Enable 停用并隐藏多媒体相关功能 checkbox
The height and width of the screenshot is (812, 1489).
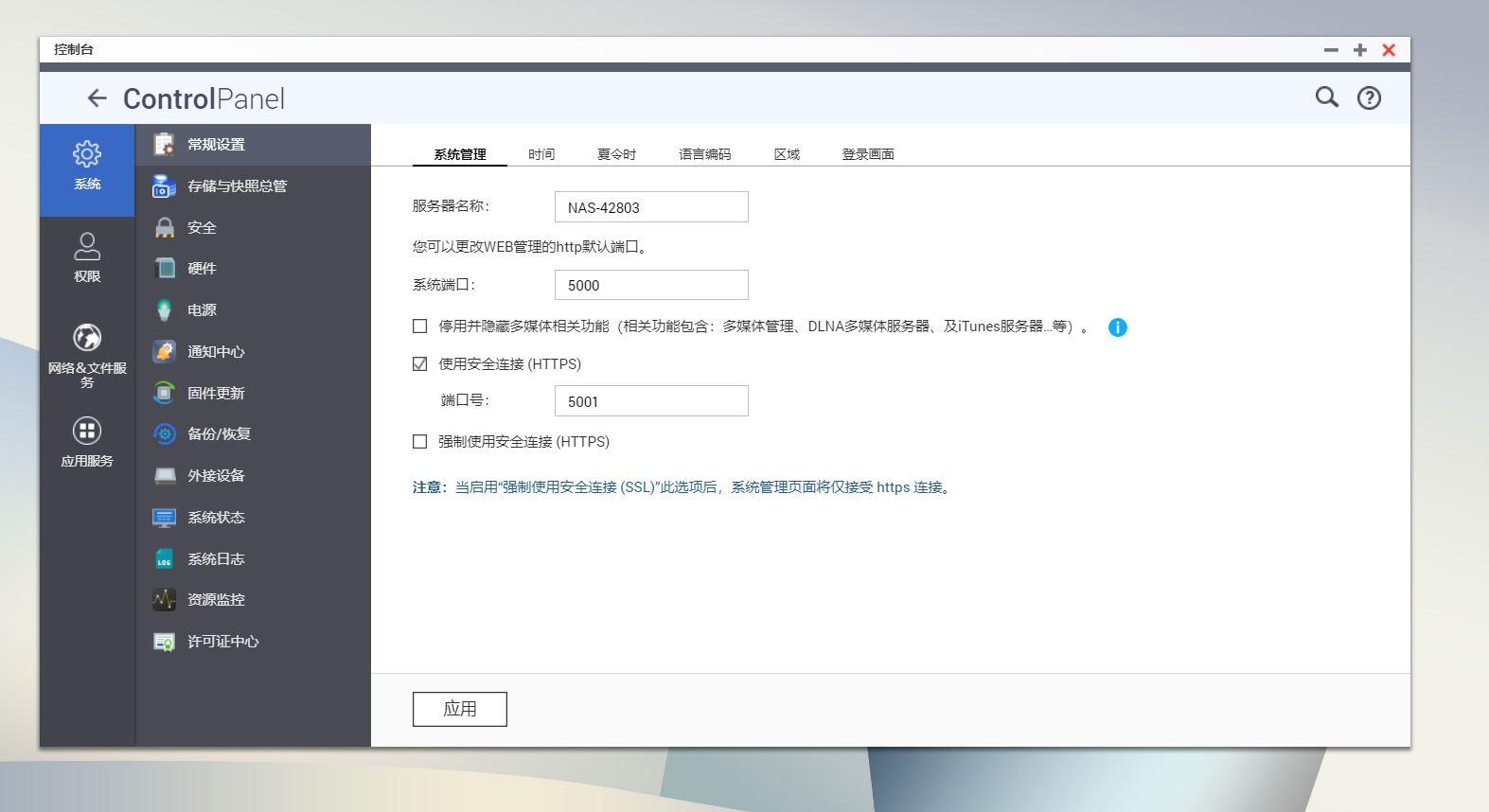[420, 327]
